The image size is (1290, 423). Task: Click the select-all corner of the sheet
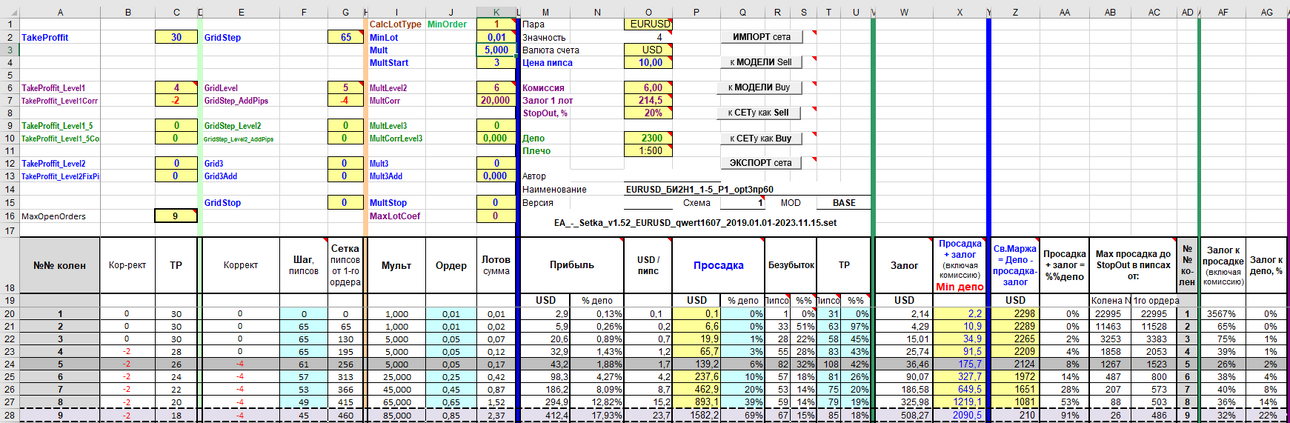coord(8,11)
